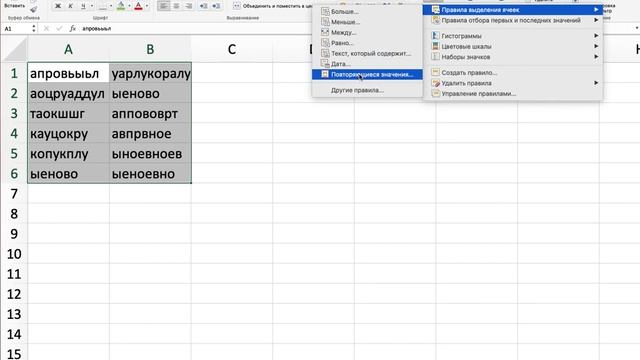The image size is (640, 360).
Task: Align text to the right
Action: (x=189, y=6)
